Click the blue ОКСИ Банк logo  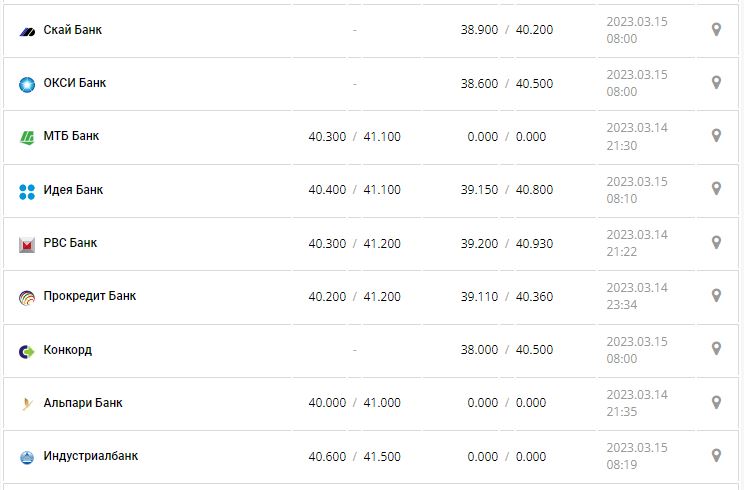point(27,84)
